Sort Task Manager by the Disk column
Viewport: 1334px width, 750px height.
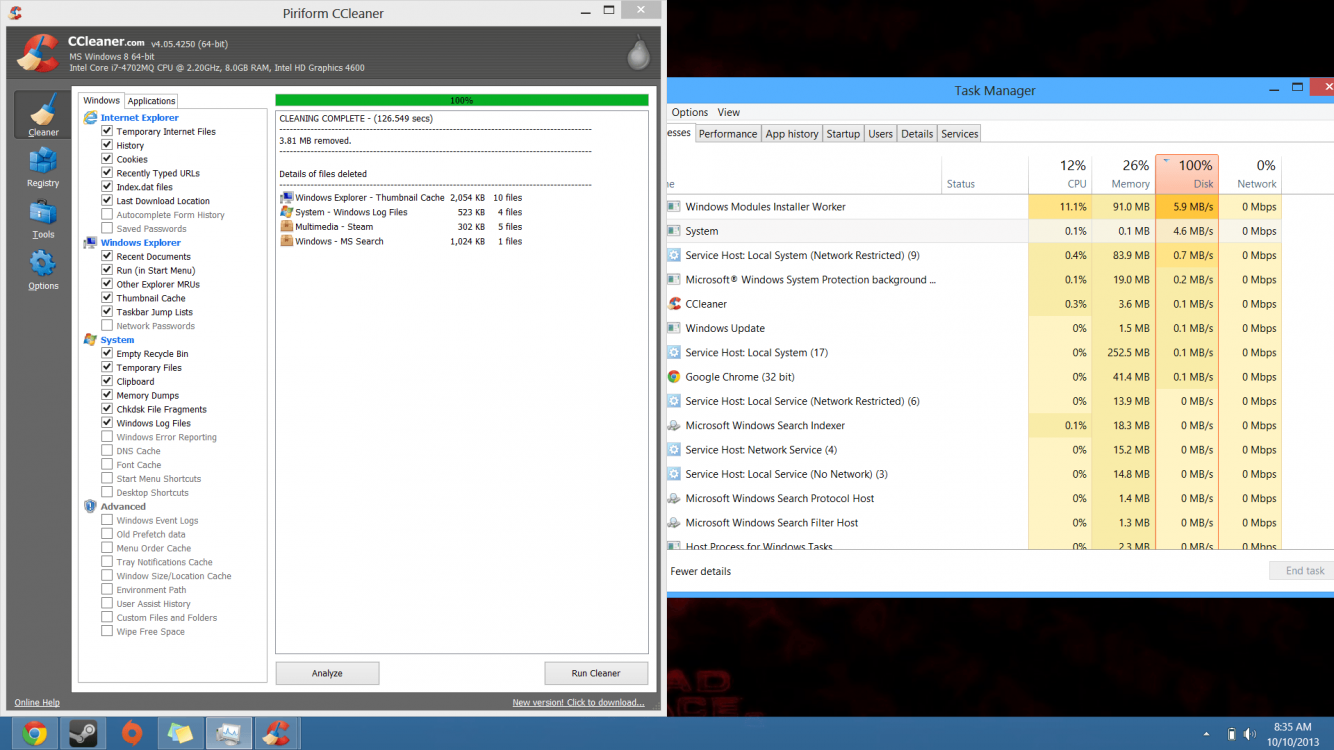(1187, 174)
